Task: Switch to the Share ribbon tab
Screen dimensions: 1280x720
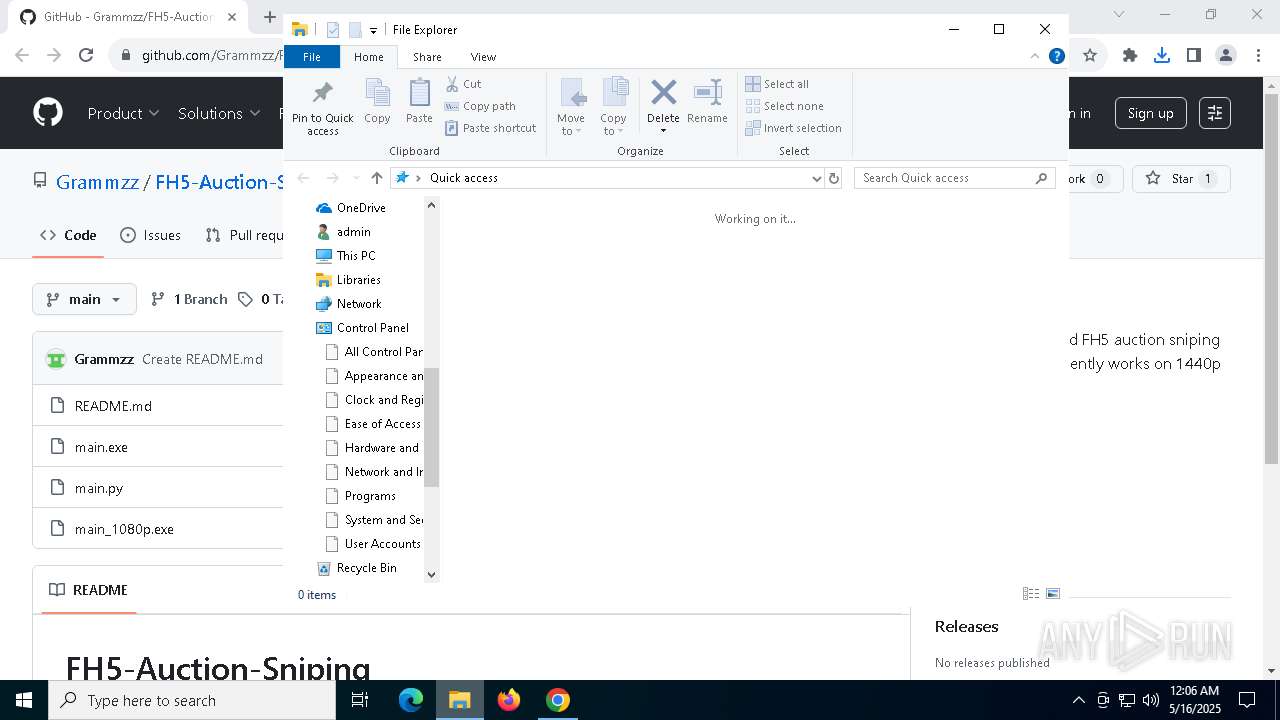Action: [427, 57]
